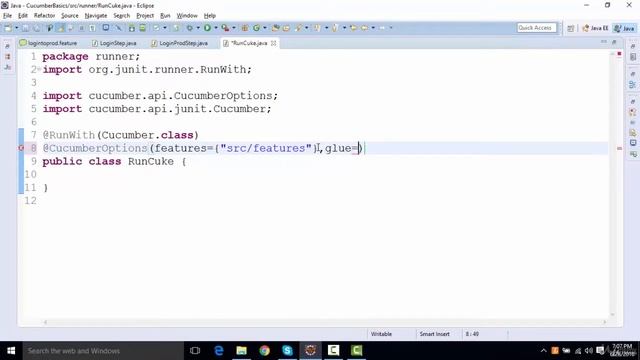
Task: Open the Debug dropdown arrow
Action: (x=198, y=28)
